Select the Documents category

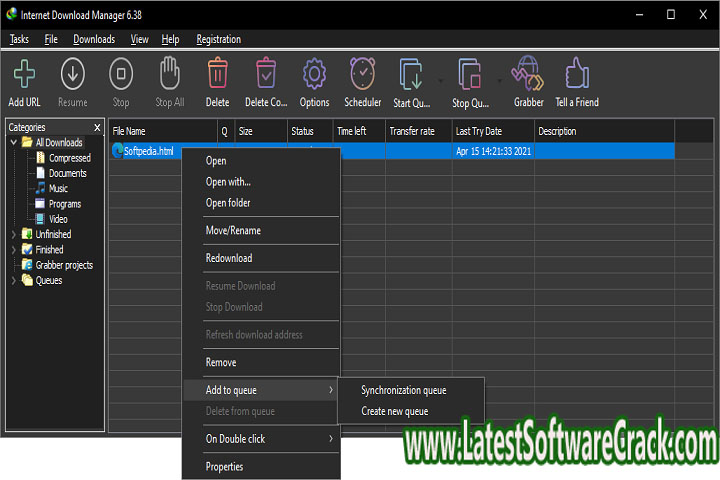point(68,173)
